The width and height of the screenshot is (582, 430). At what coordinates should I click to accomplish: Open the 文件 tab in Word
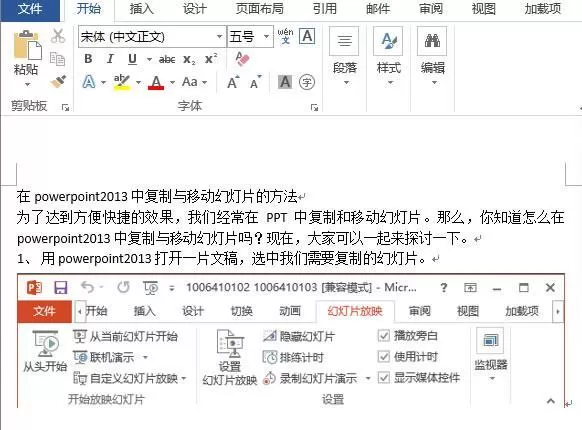(30, 9)
